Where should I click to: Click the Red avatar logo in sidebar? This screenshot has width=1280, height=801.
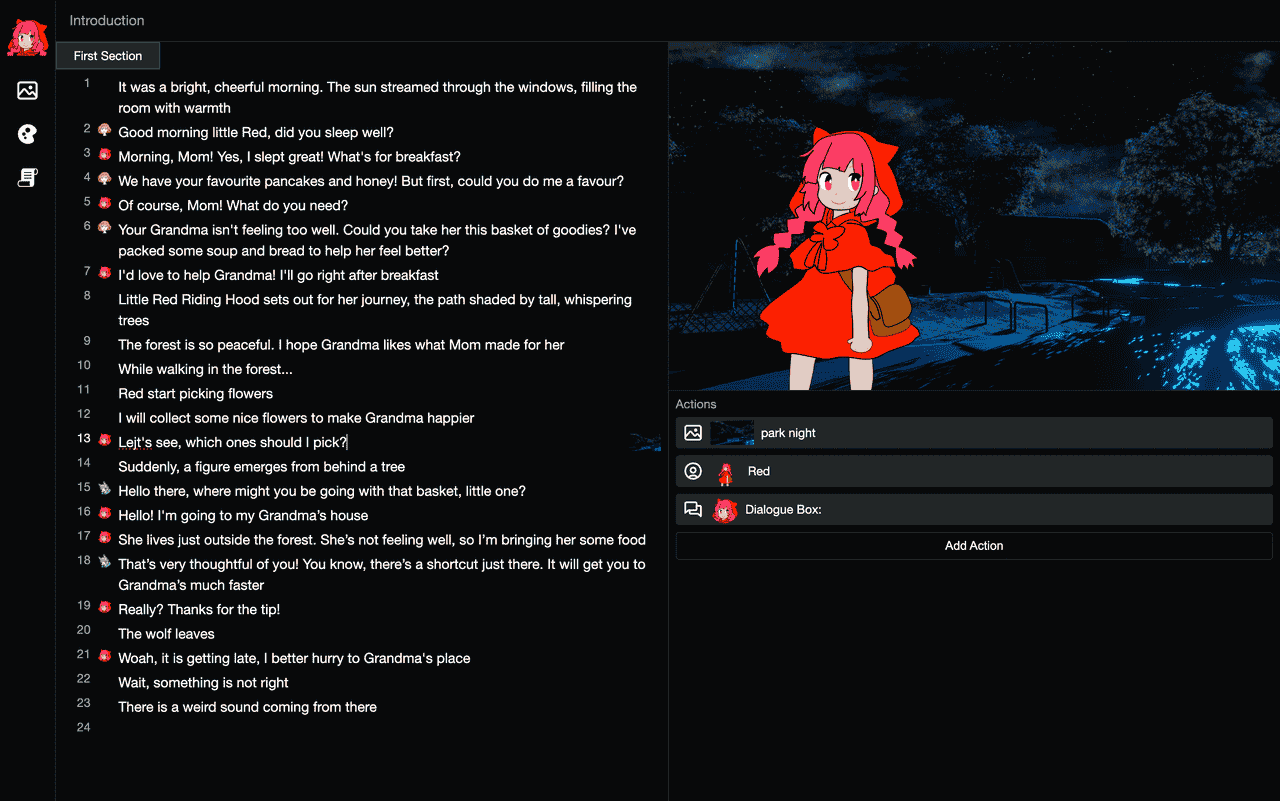tap(27, 37)
